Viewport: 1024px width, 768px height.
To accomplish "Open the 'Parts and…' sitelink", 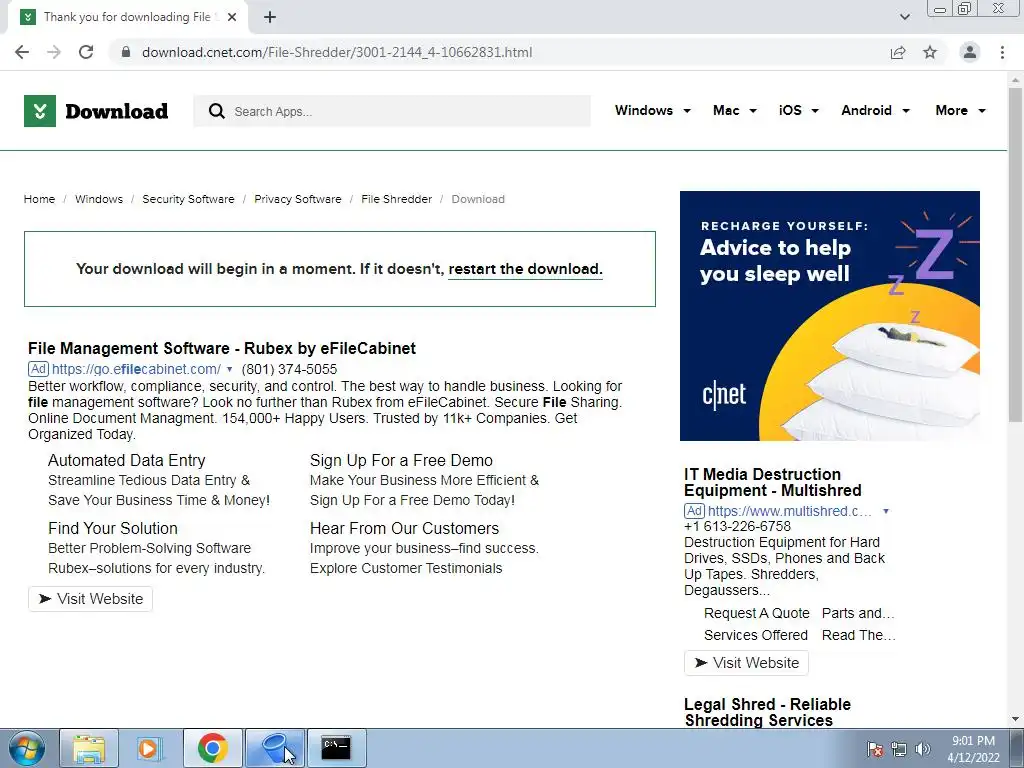I will [858, 613].
